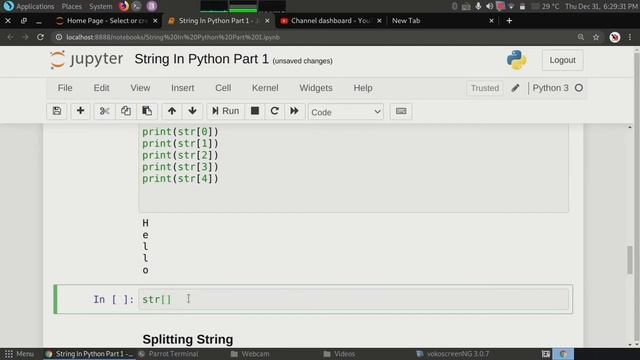This screenshot has width=640, height=360.
Task: Click the browser address bar URL
Action: (x=173, y=37)
